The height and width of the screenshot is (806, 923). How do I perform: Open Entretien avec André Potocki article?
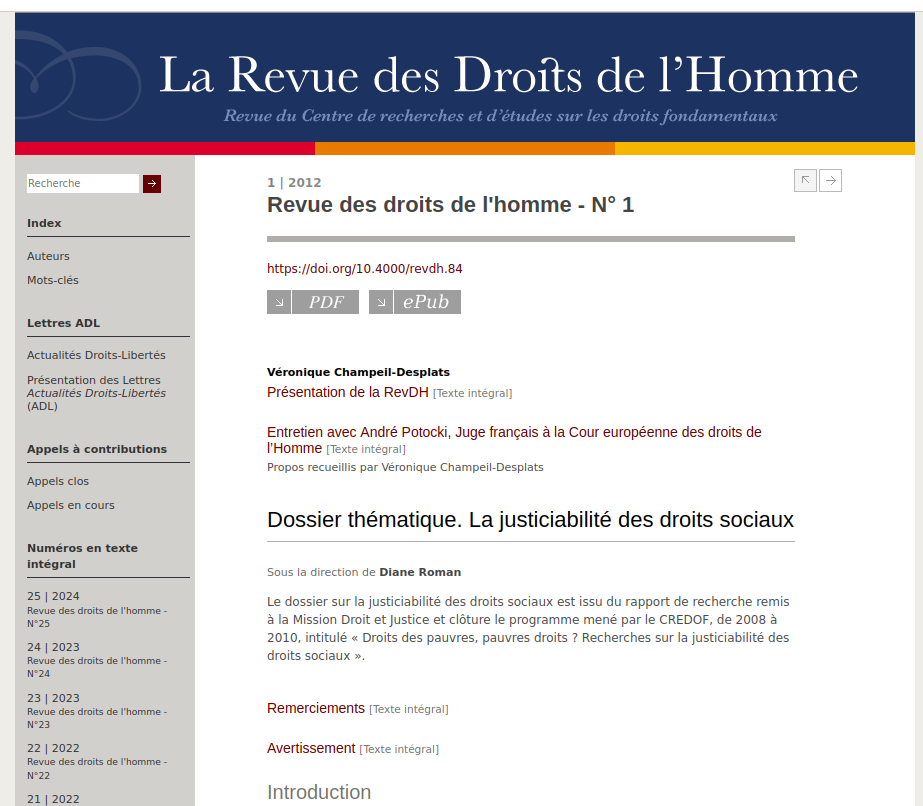[514, 440]
